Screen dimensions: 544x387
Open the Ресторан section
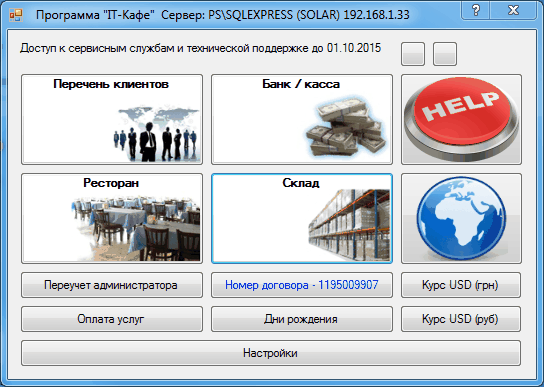112,218
